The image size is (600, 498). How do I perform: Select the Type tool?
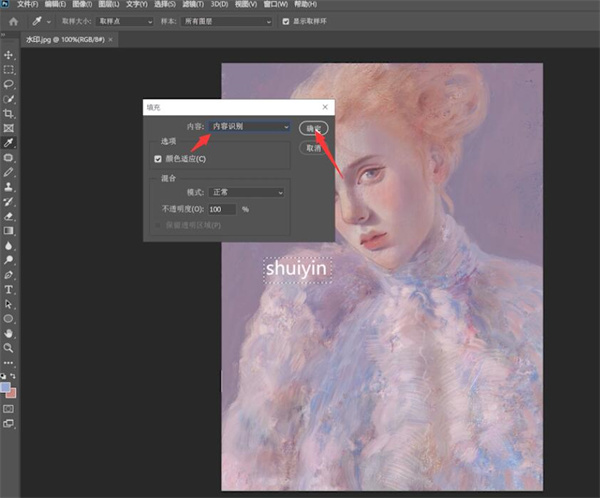8,289
